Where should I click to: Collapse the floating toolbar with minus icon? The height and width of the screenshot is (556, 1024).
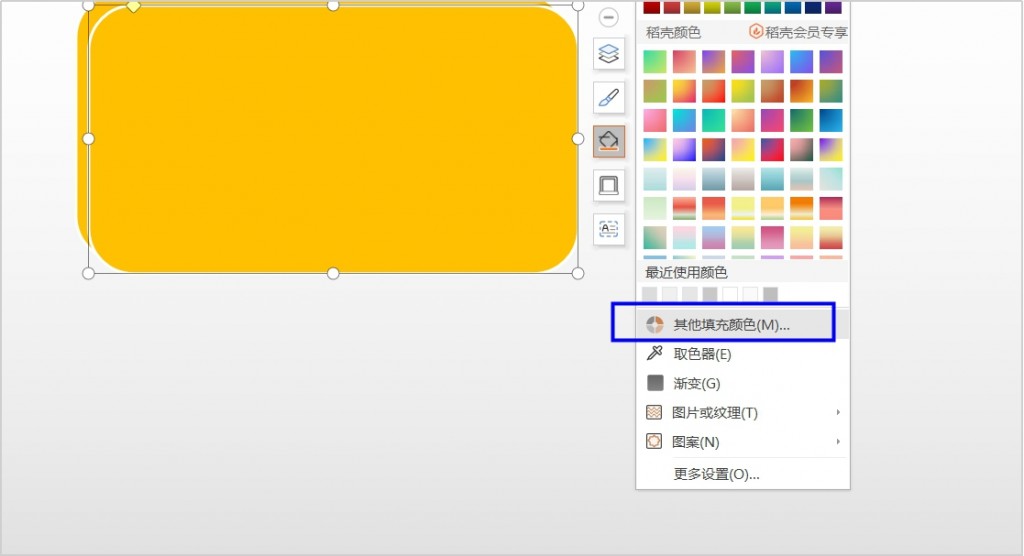(x=609, y=18)
